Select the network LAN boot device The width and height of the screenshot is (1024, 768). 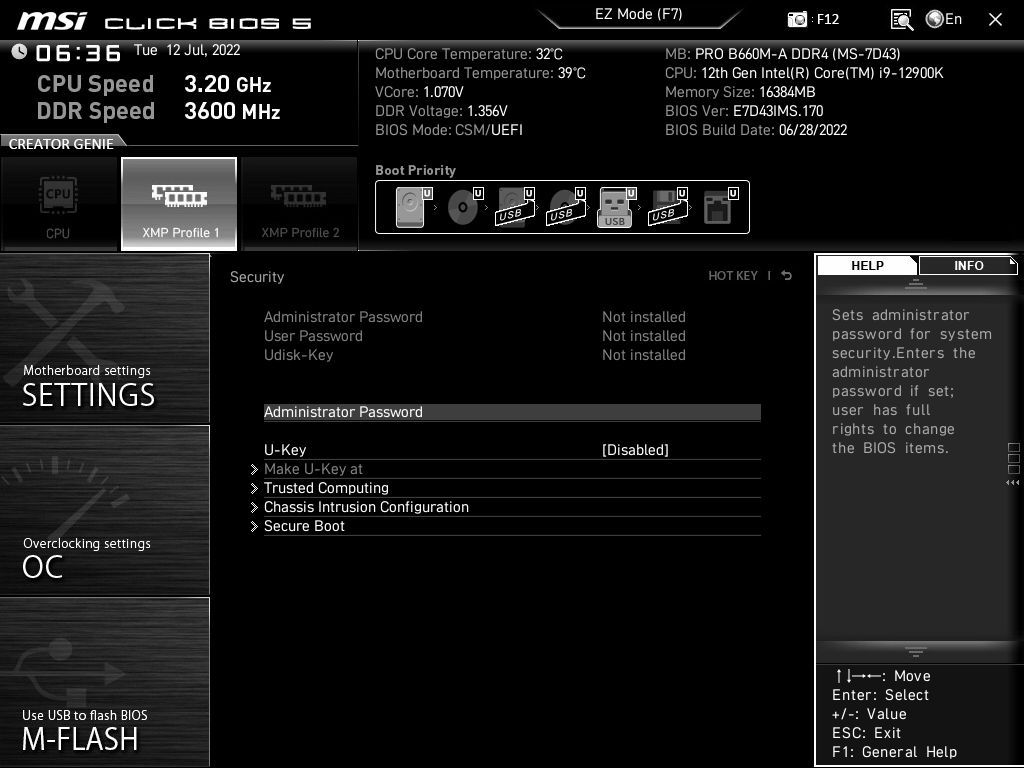click(720, 207)
